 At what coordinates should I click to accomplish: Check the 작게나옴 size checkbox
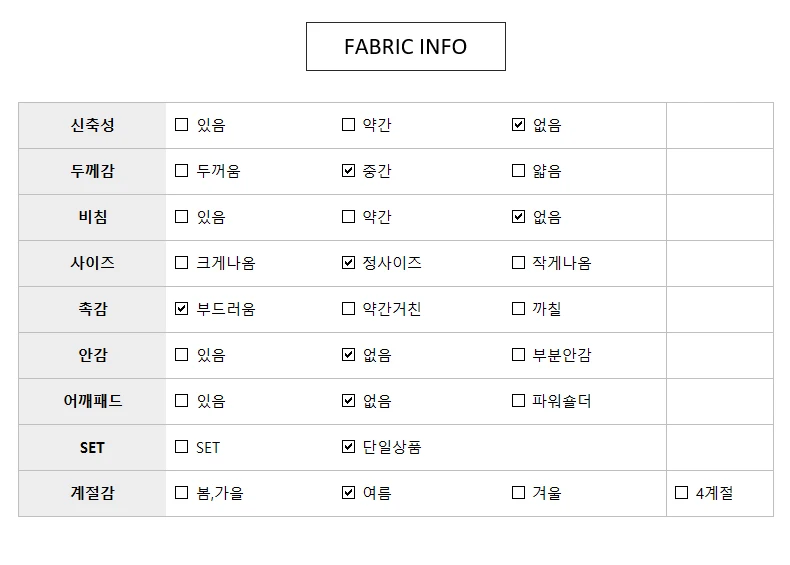coord(518,263)
